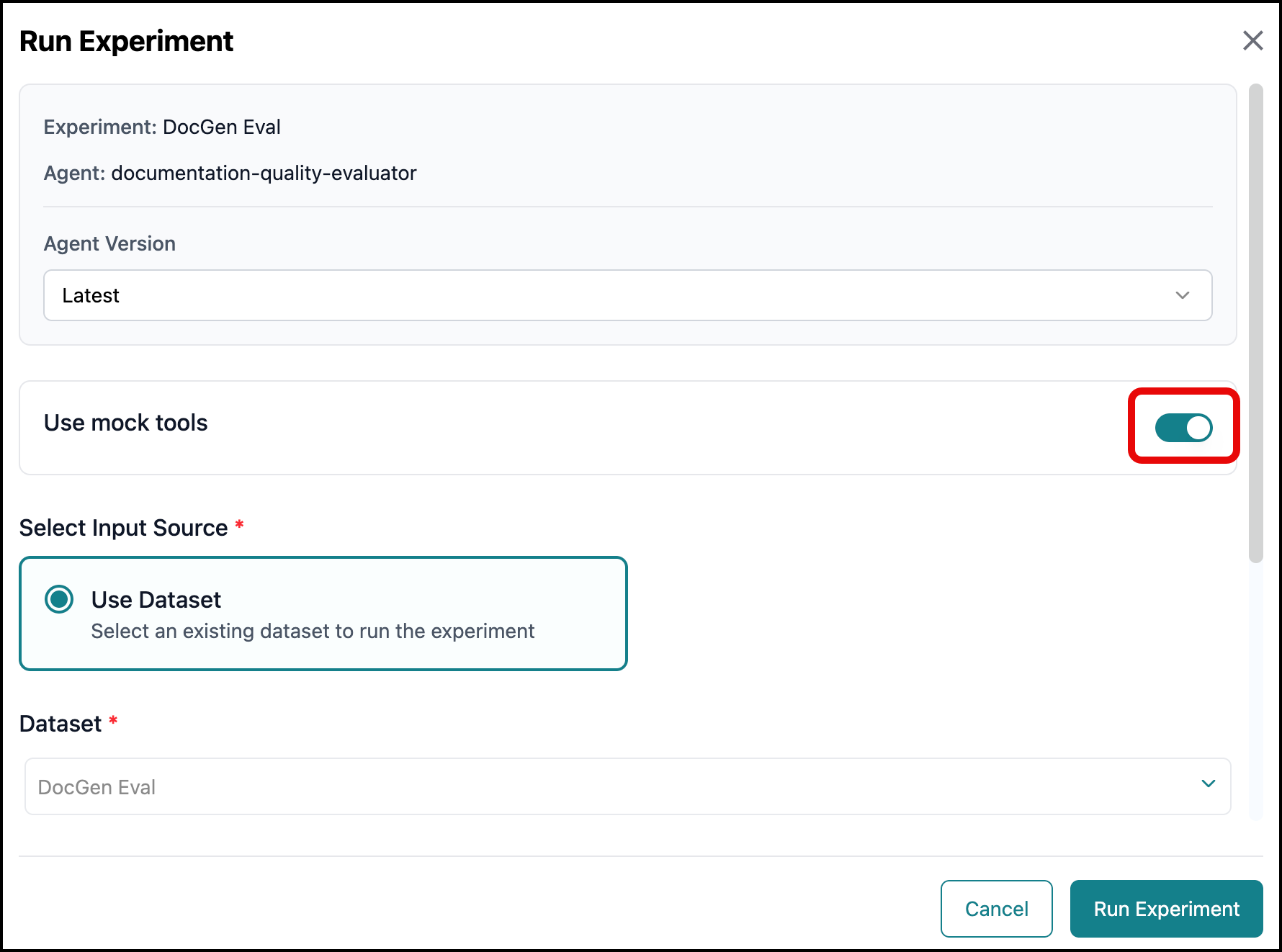The height and width of the screenshot is (952, 1282).
Task: Select the Use Dataset radio option
Action: click(x=59, y=599)
